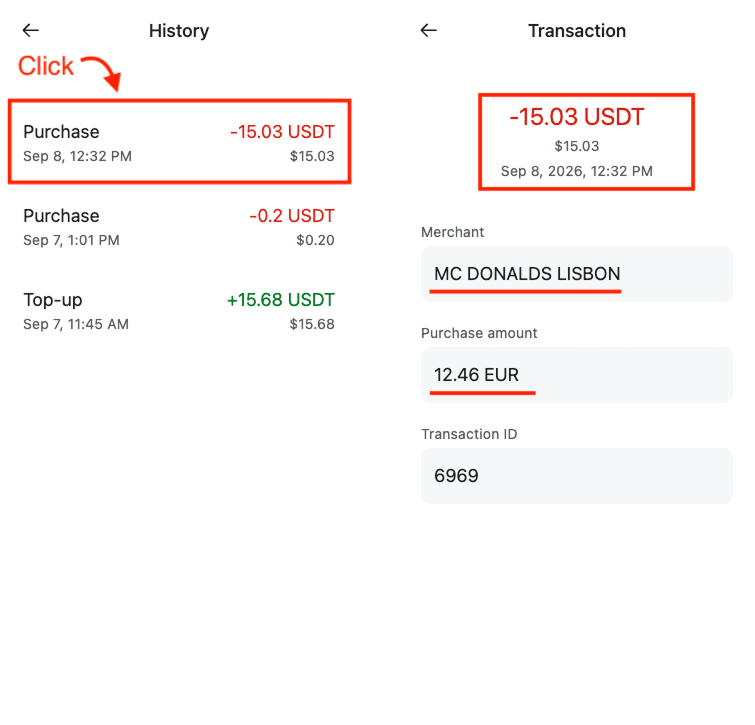Open the Top-up transaction of +15.68 USDT
This screenshot has height=725, width=755.
pyautogui.click(x=179, y=311)
